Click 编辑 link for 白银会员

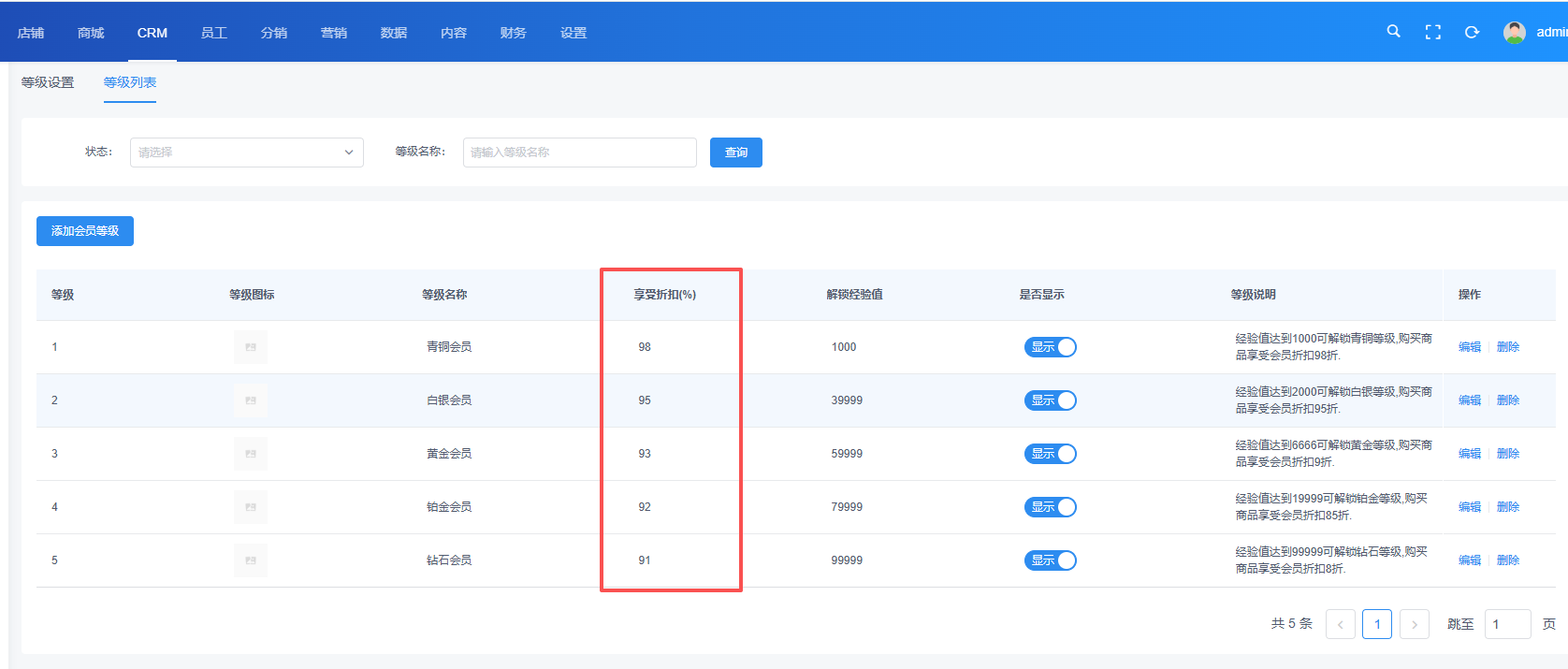1469,400
